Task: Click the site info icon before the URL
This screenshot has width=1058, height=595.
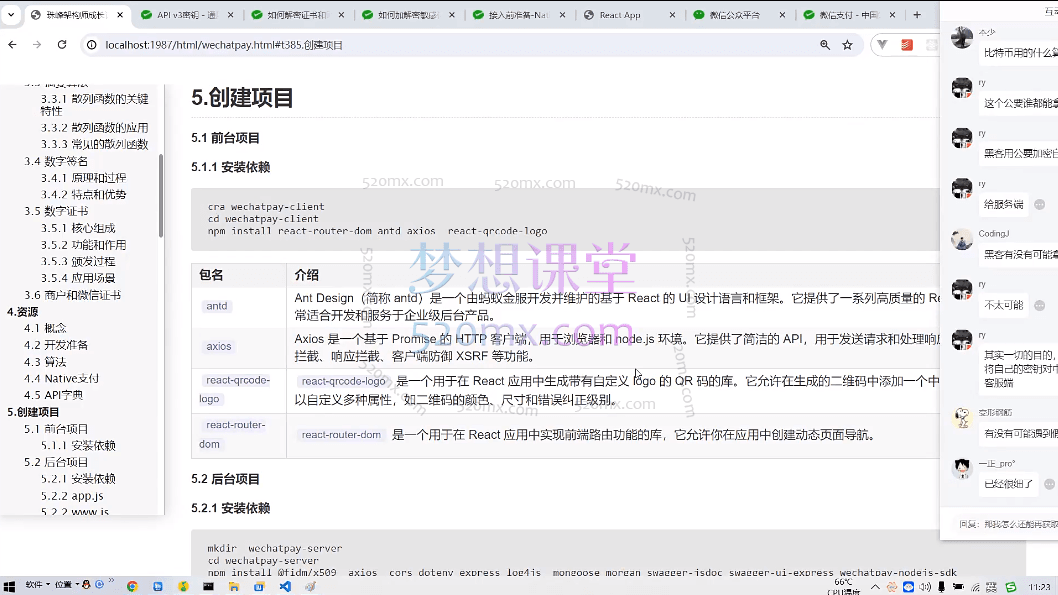Action: 91,44
